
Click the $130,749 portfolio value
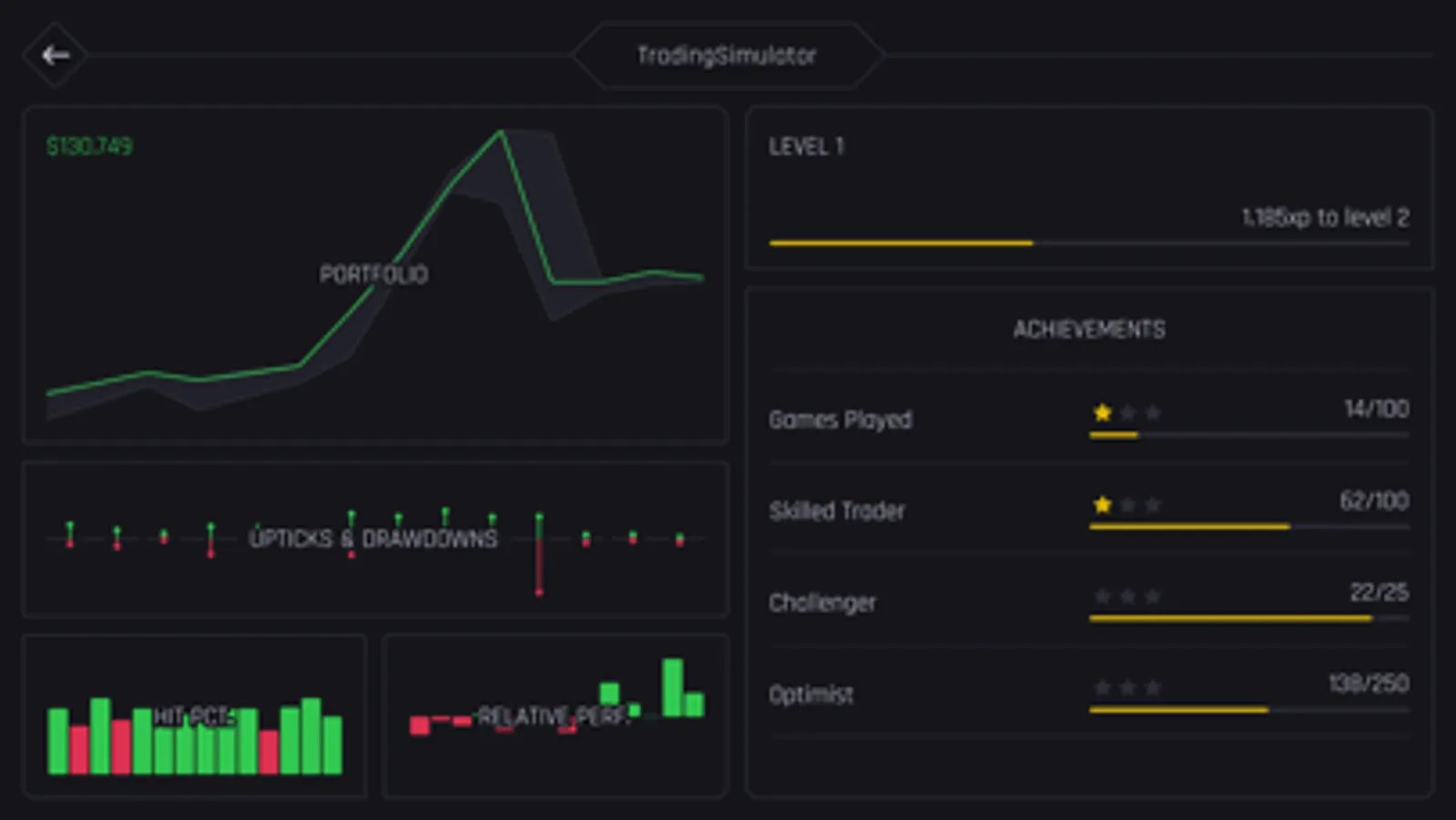tap(89, 146)
